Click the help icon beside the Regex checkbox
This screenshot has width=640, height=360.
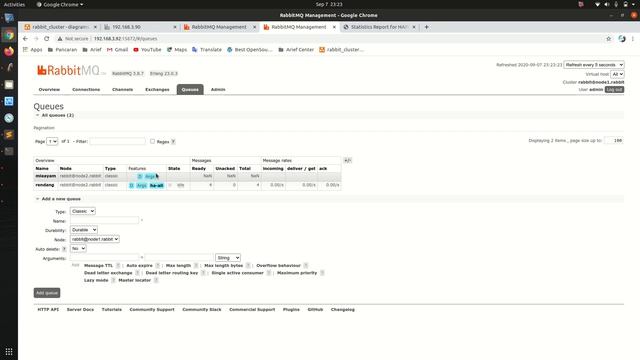pyautogui.click(x=173, y=142)
